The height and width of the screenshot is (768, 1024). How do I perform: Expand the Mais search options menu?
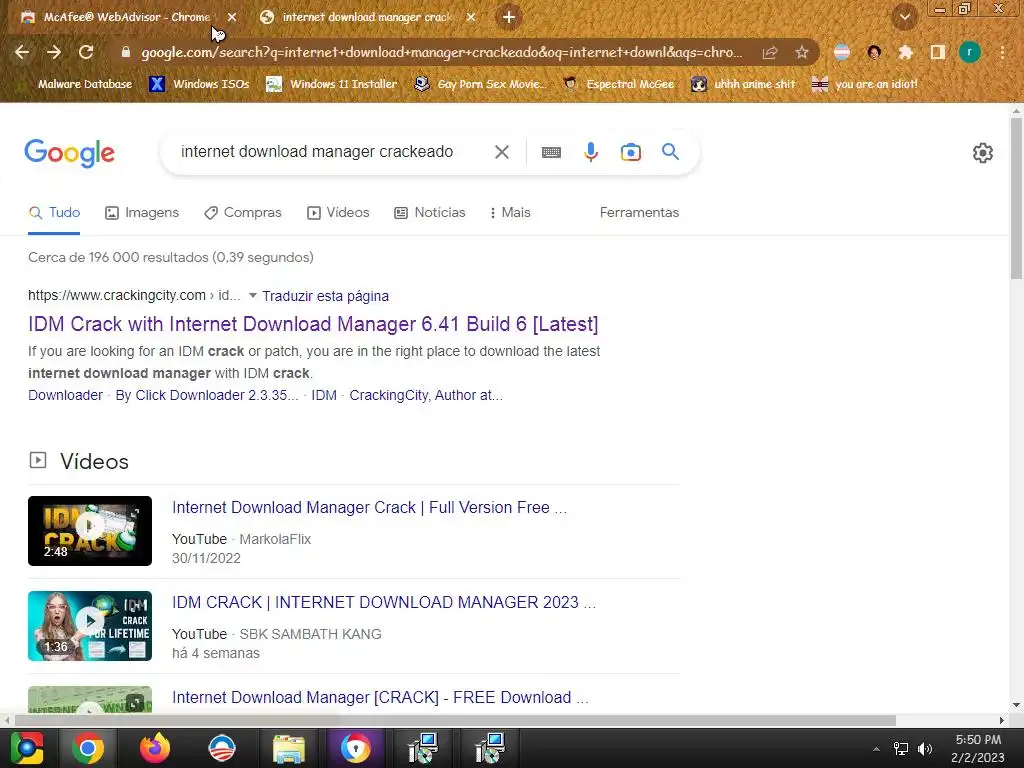(x=510, y=213)
